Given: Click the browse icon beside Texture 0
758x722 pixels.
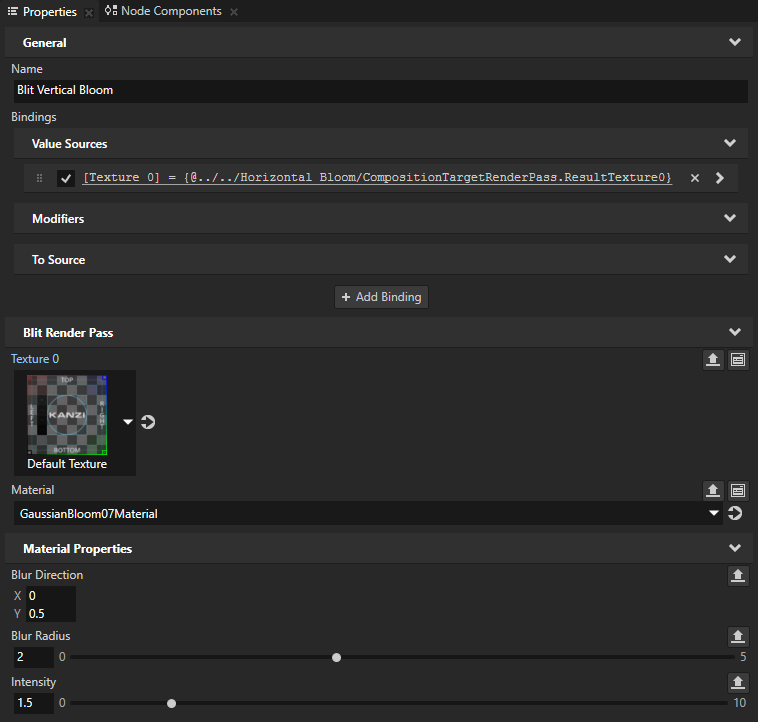Looking at the screenshot, I should (x=738, y=360).
